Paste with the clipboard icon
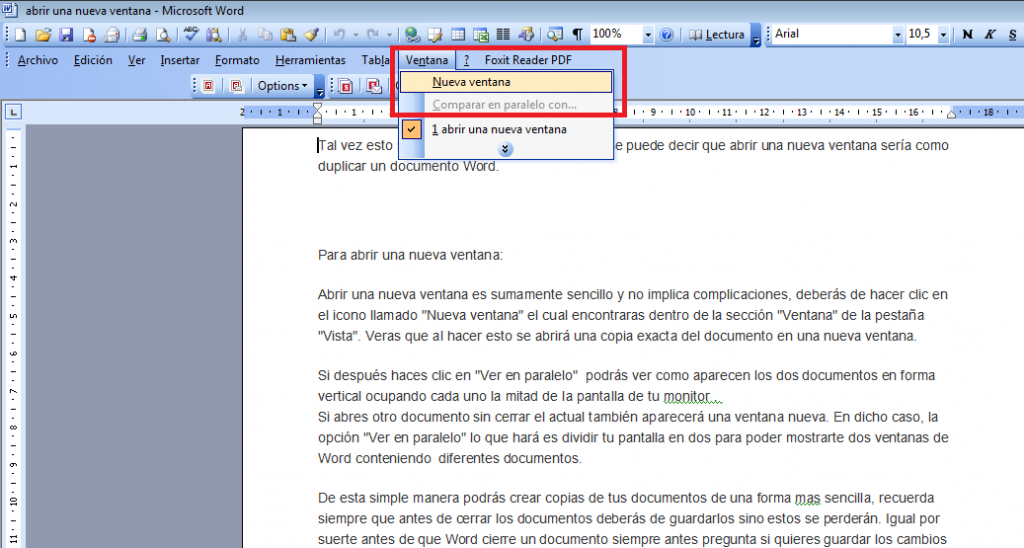Image resolution: width=1024 pixels, height=548 pixels. coord(288,35)
